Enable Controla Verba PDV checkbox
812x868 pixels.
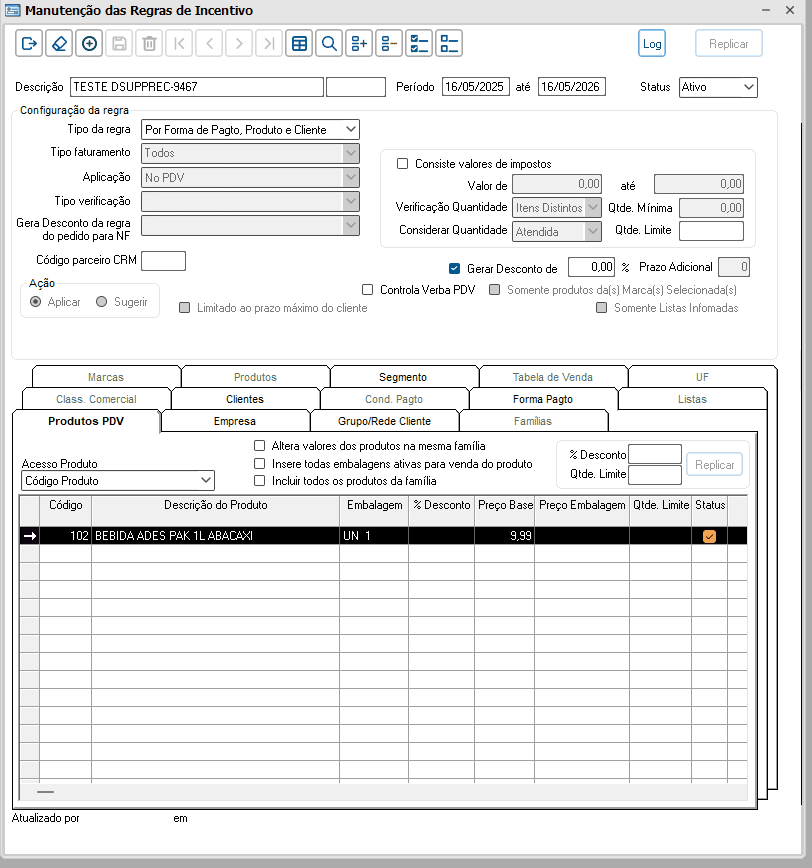(368, 290)
